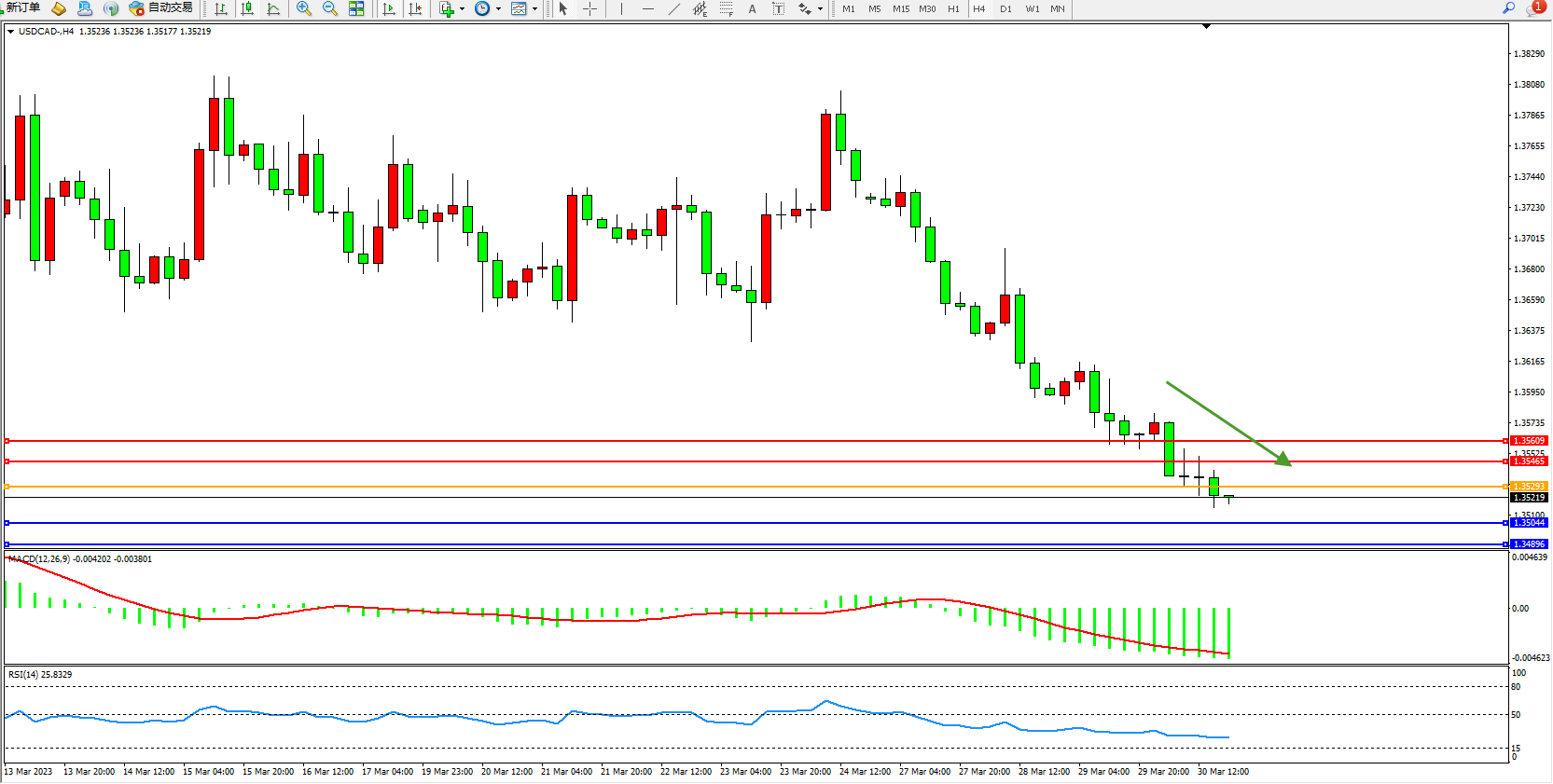Screen dimensions: 1553x784
Task: Select the draw trendline tool
Action: tap(674, 8)
